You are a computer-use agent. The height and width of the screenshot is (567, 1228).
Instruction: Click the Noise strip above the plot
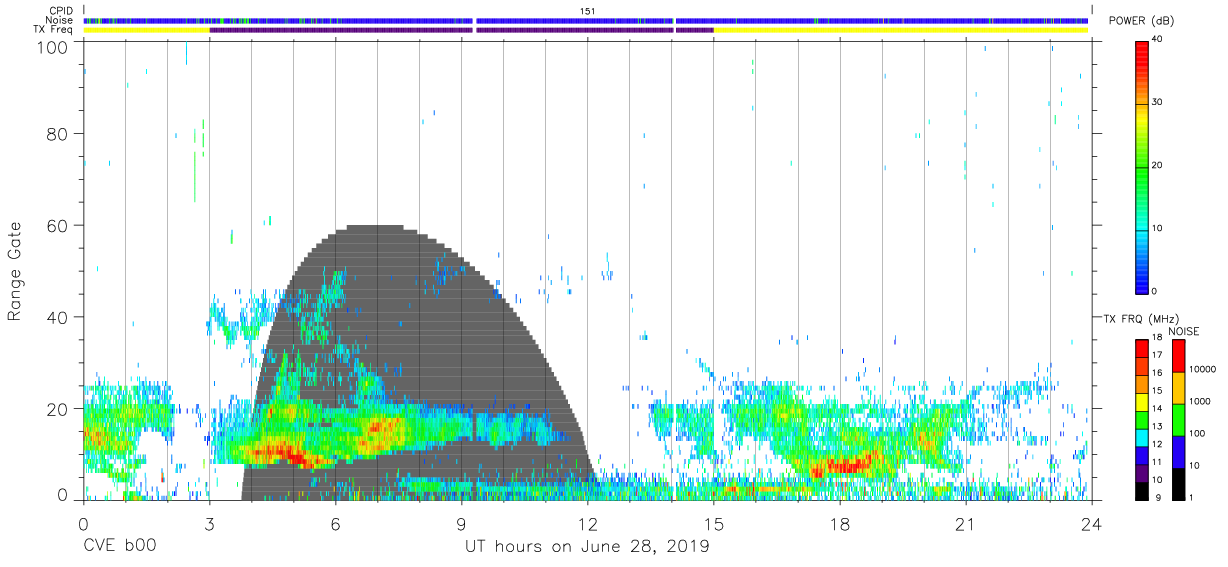pyautogui.click(x=587, y=20)
